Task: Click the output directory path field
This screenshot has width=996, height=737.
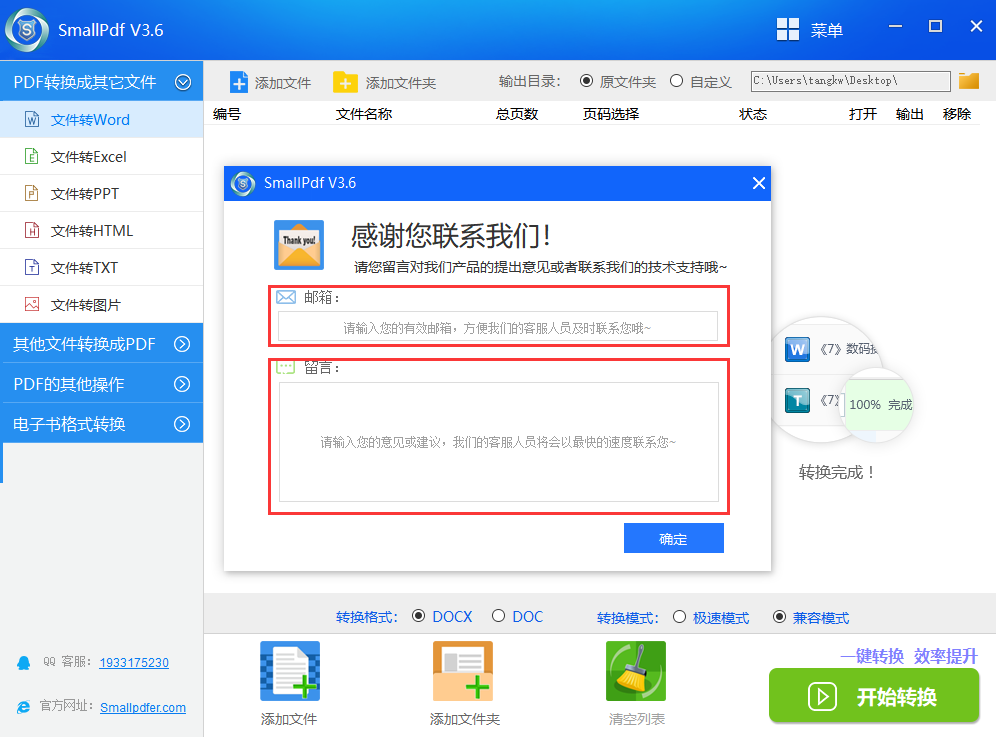Action: [851, 81]
